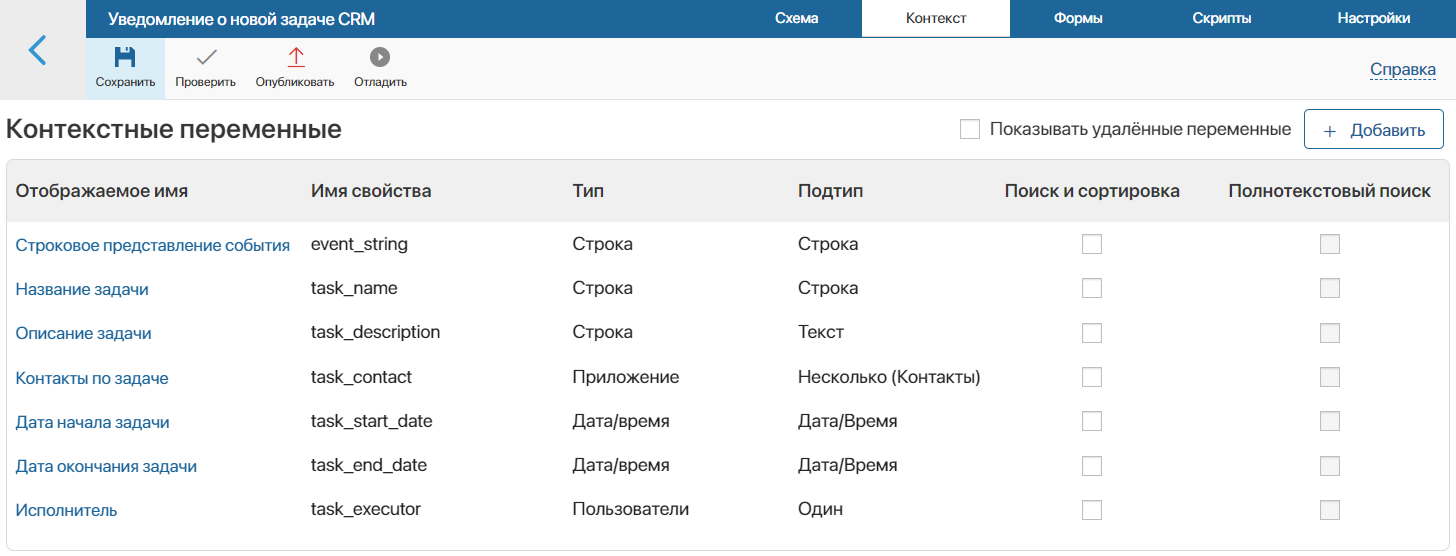The image size is (1456, 556).
Task: Click the Один subtype cell
Action: pos(820,509)
